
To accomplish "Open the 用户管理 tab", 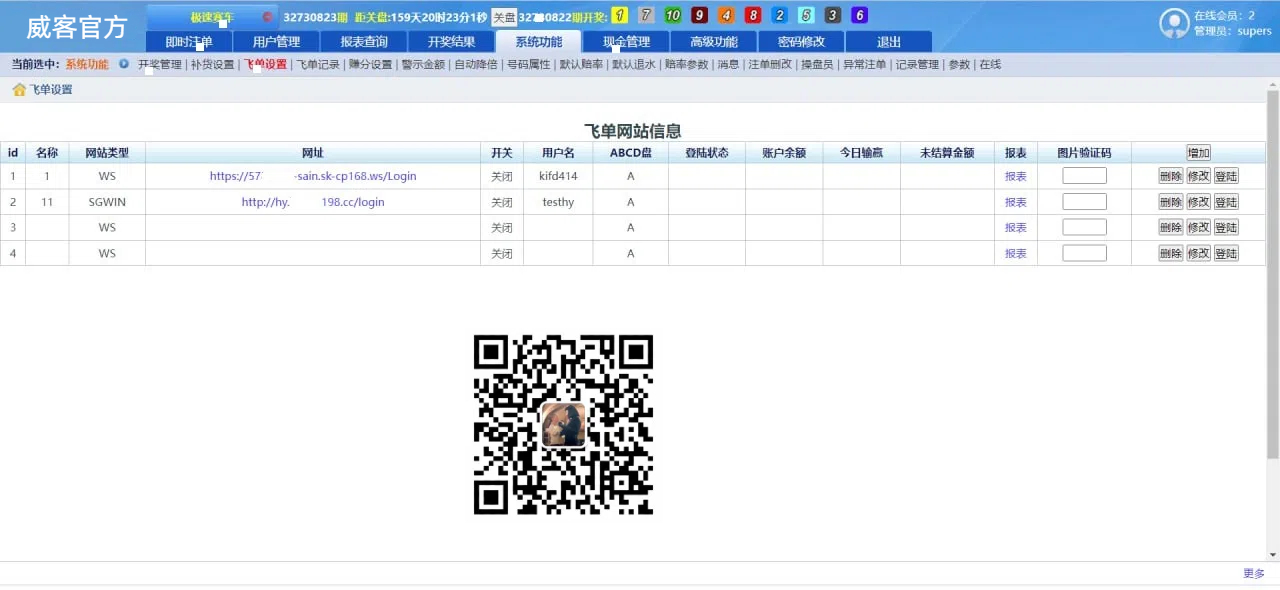I will coord(276,42).
